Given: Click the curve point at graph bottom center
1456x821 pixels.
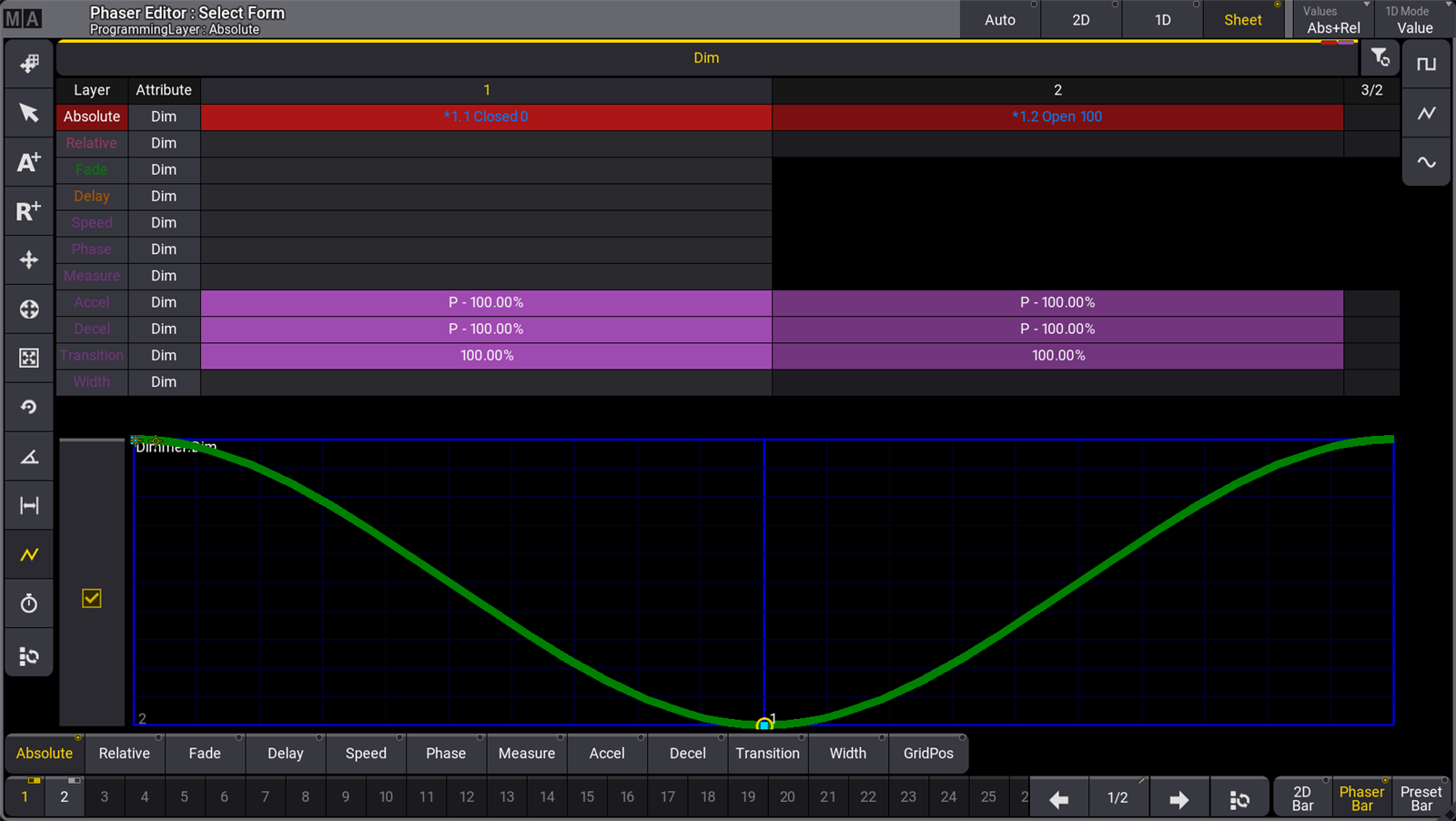Looking at the screenshot, I should [x=763, y=725].
